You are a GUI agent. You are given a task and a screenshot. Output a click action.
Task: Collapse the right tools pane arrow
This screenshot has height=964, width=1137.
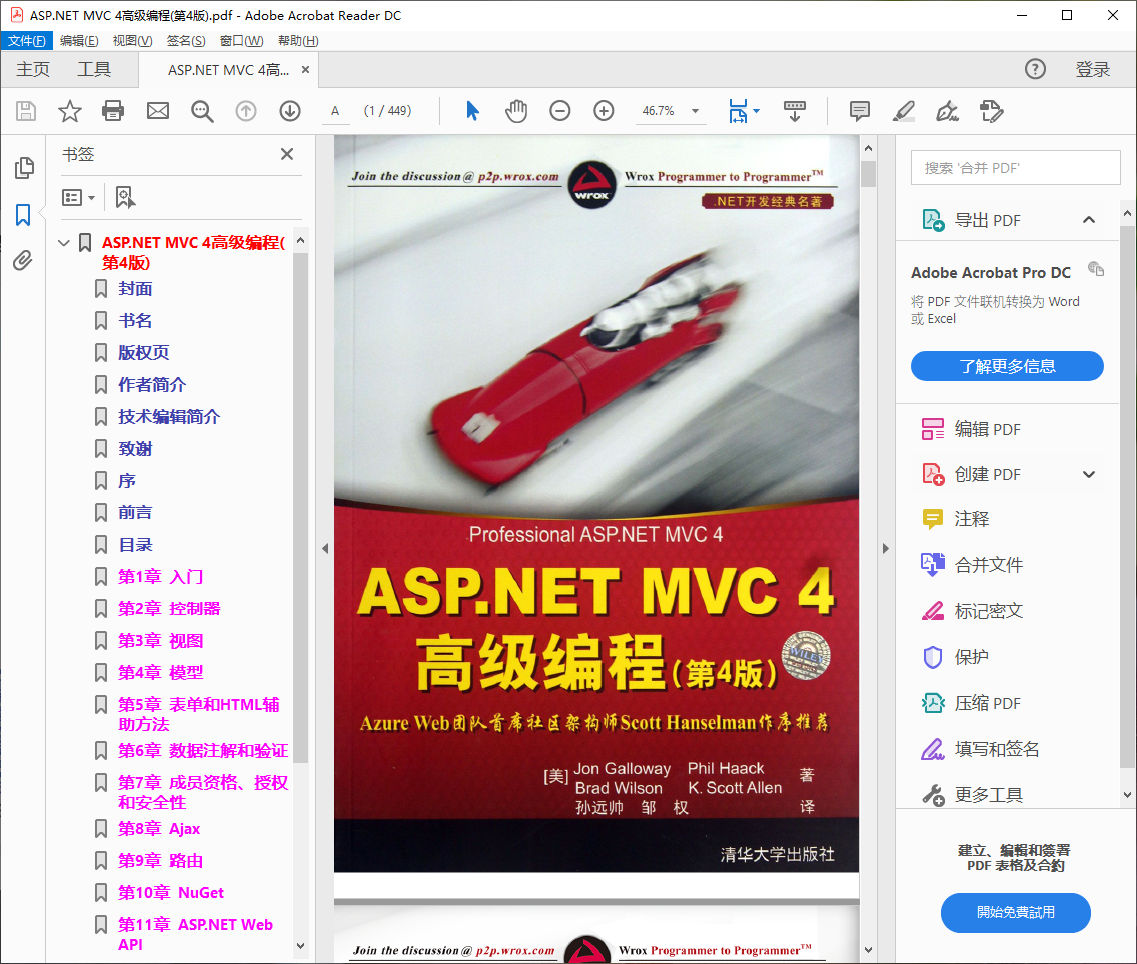(x=885, y=548)
